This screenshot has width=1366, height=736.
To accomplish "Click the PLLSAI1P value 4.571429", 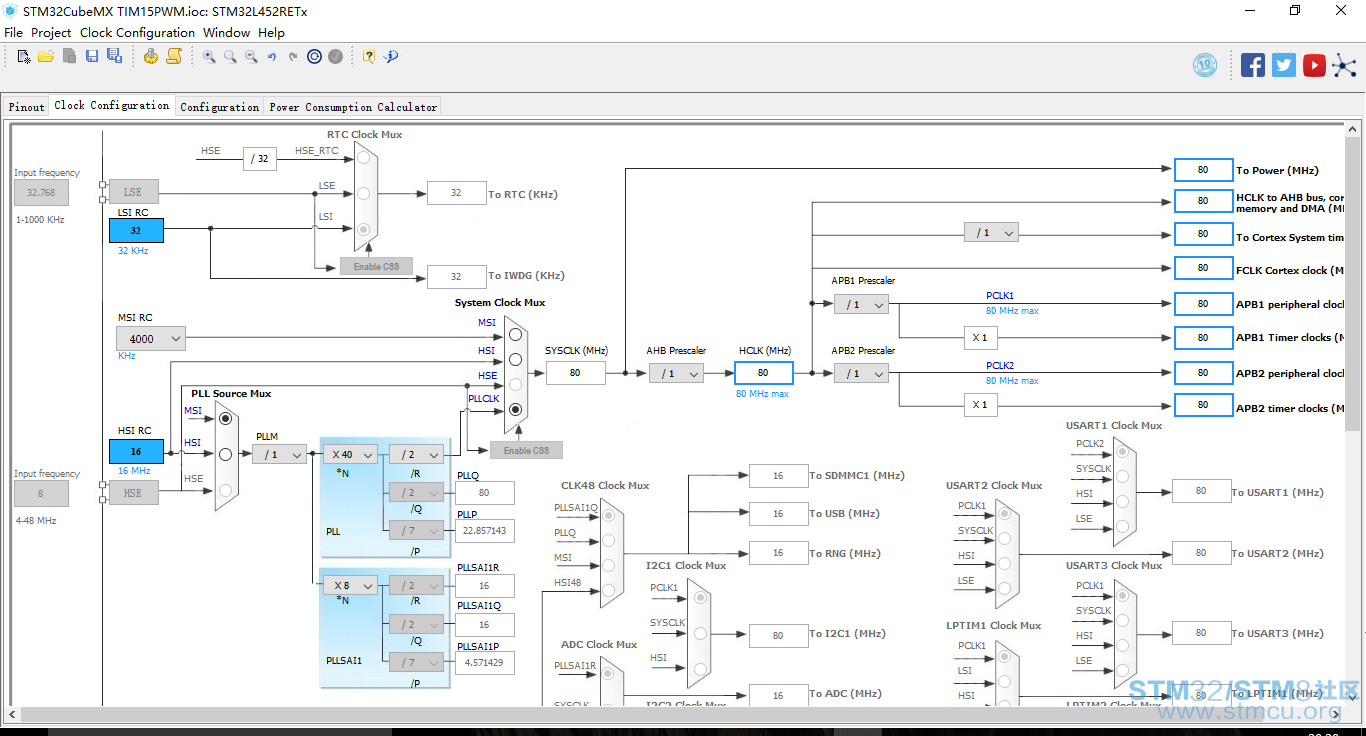I will [x=484, y=662].
